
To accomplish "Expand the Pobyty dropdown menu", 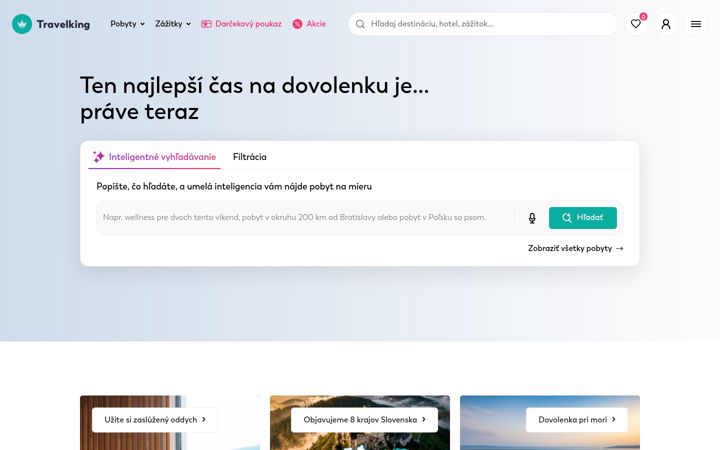I will tap(127, 24).
